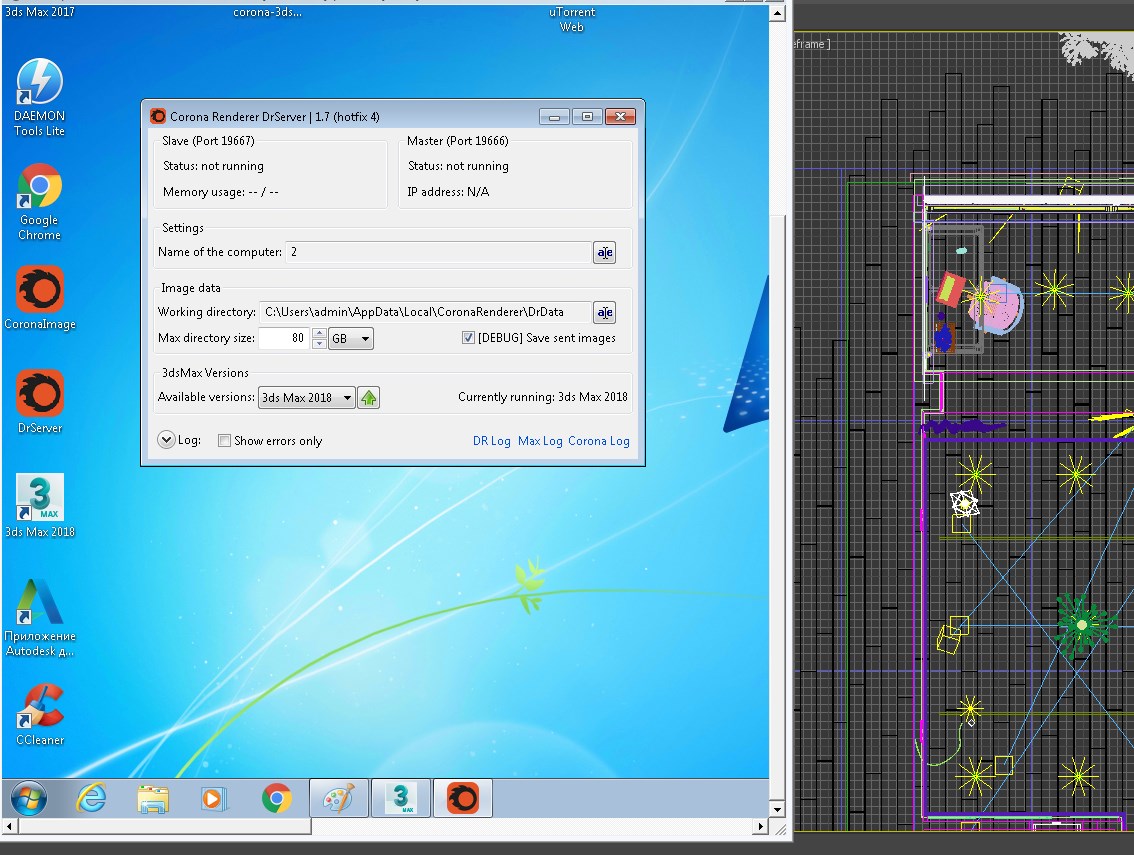Click horizontal scrollbar left arrow
This screenshot has height=855, width=1134.
pos(9,826)
